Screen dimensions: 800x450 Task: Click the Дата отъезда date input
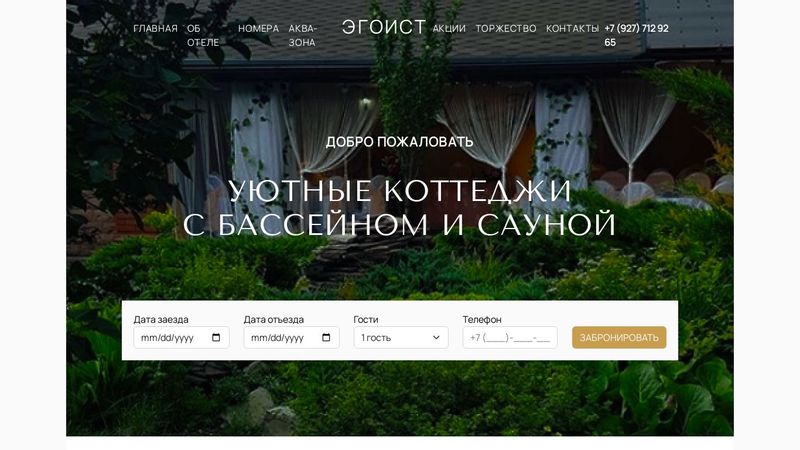tap(291, 338)
